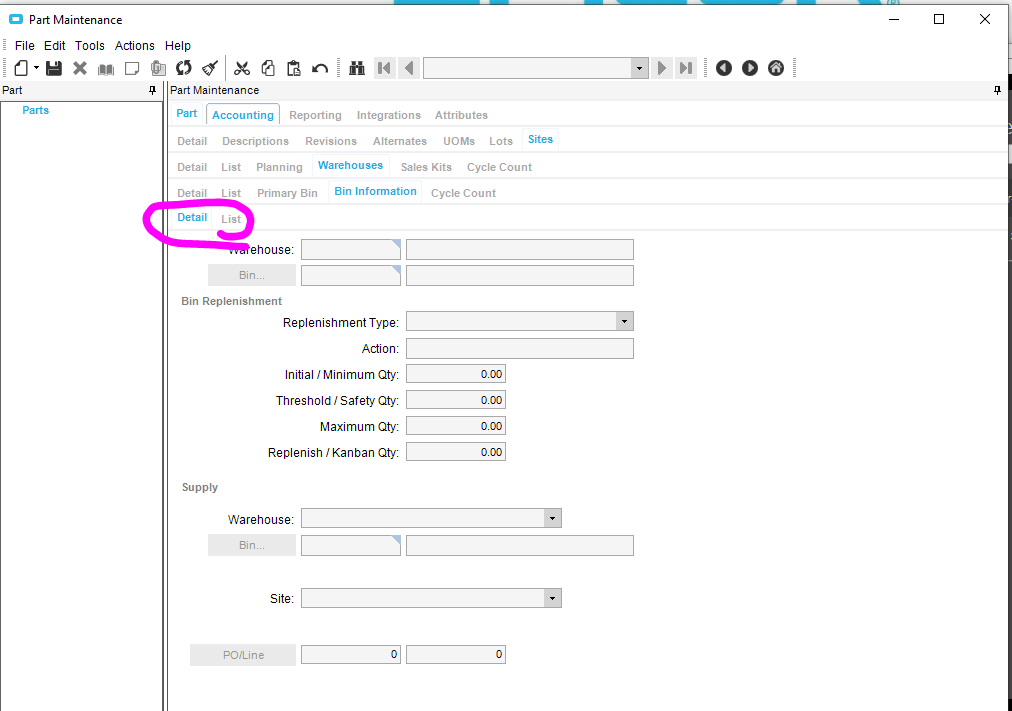The width and height of the screenshot is (1012, 711).
Task: Click the Delete X toolbar icon
Action: pos(80,68)
